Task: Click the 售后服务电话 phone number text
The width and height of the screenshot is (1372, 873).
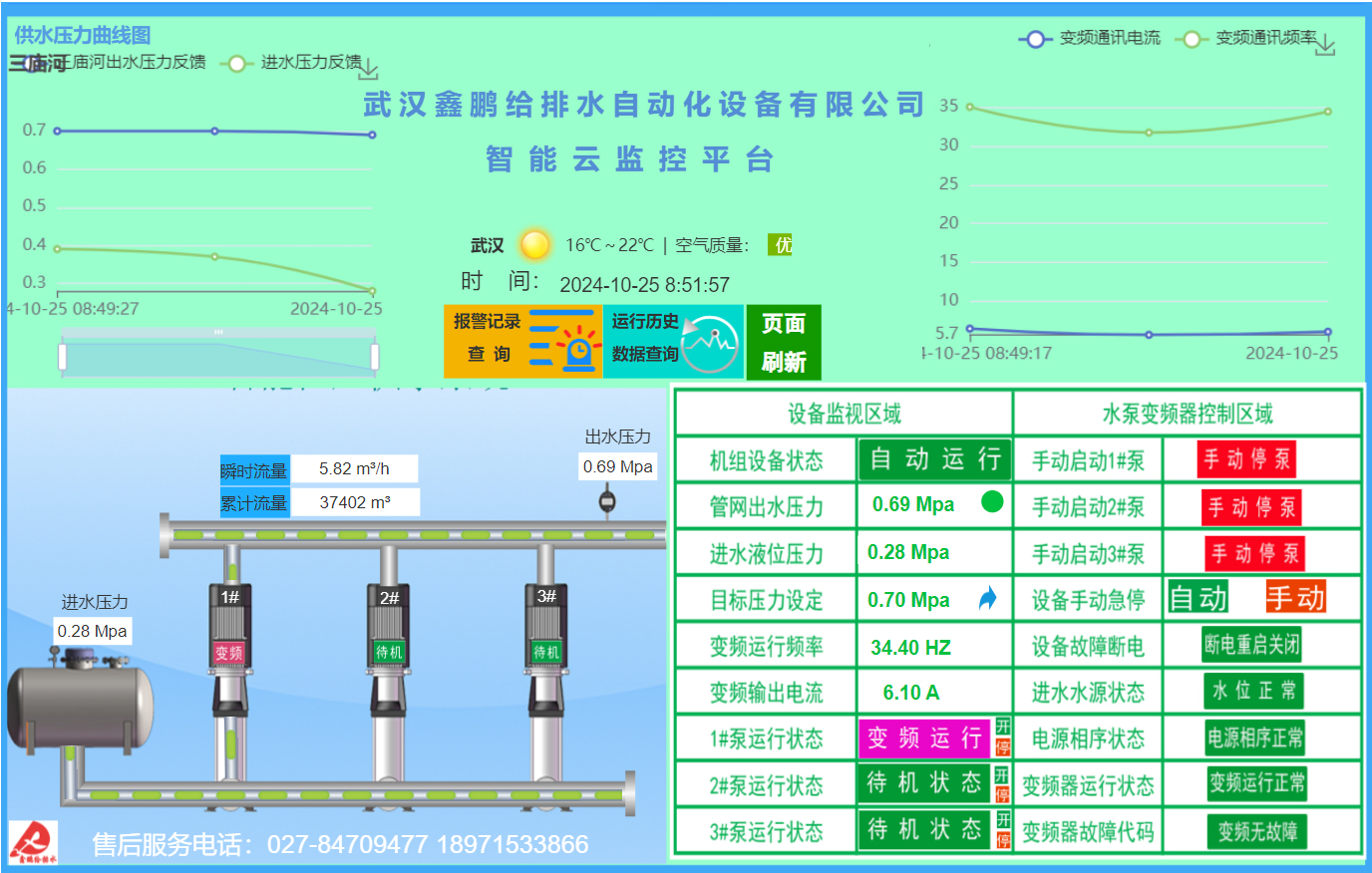Action: pyautogui.click(x=340, y=844)
